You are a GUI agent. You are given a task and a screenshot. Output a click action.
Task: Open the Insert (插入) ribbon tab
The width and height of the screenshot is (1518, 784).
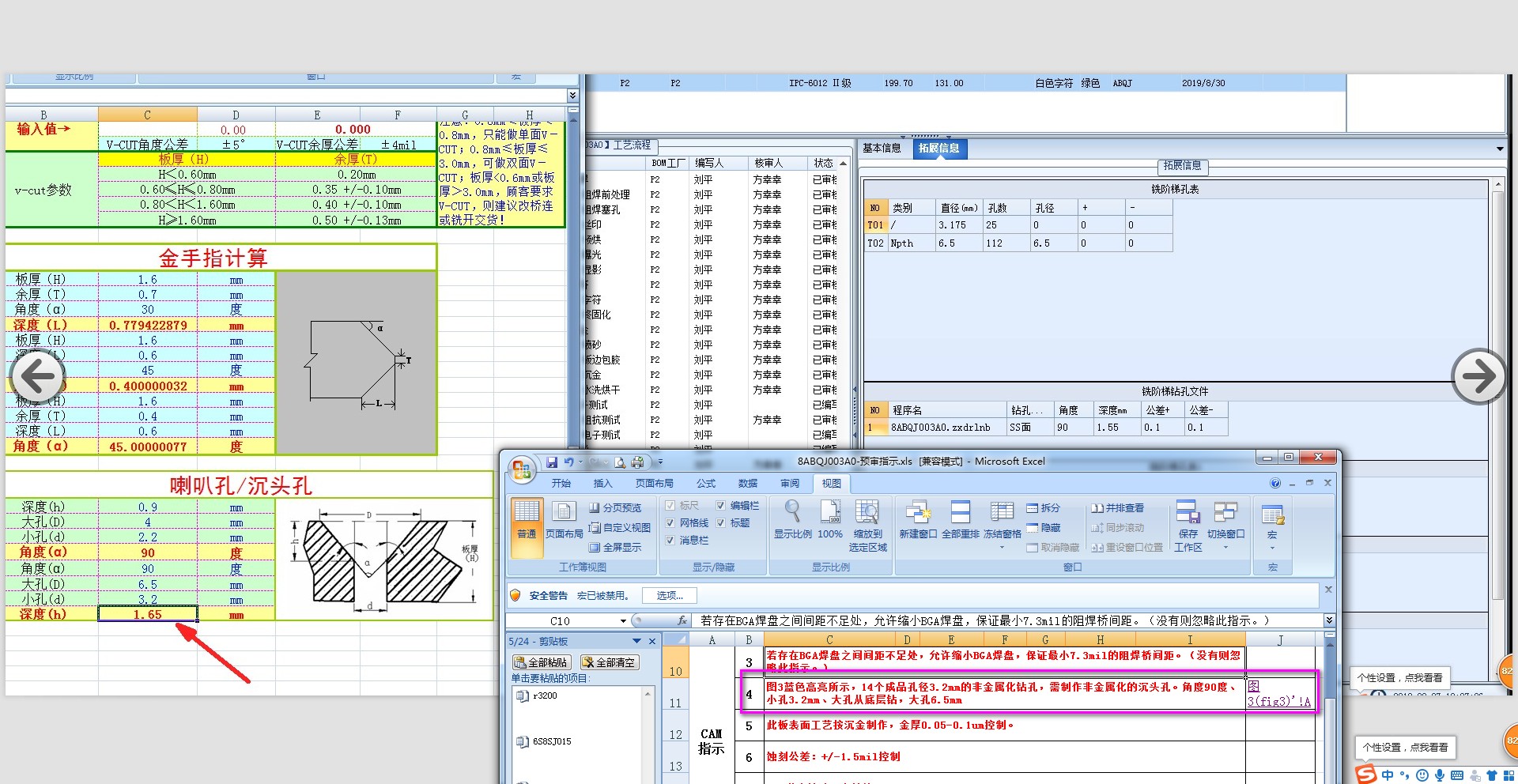(602, 483)
